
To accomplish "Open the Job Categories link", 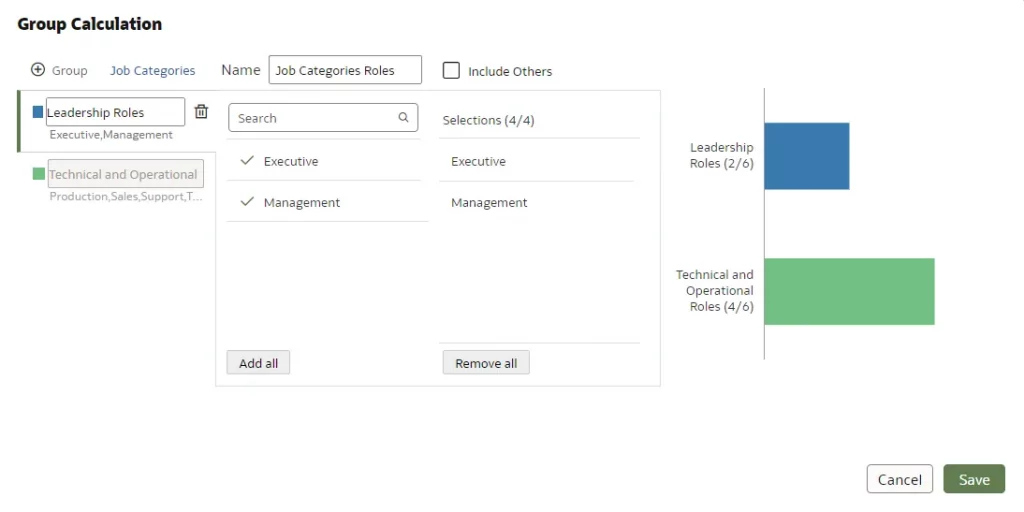I will (x=152, y=71).
